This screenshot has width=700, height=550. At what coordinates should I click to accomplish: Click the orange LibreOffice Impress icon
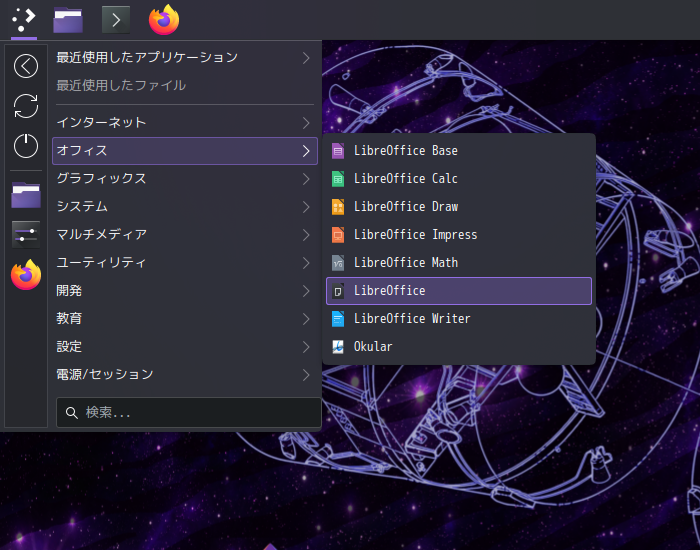pyautogui.click(x=338, y=235)
